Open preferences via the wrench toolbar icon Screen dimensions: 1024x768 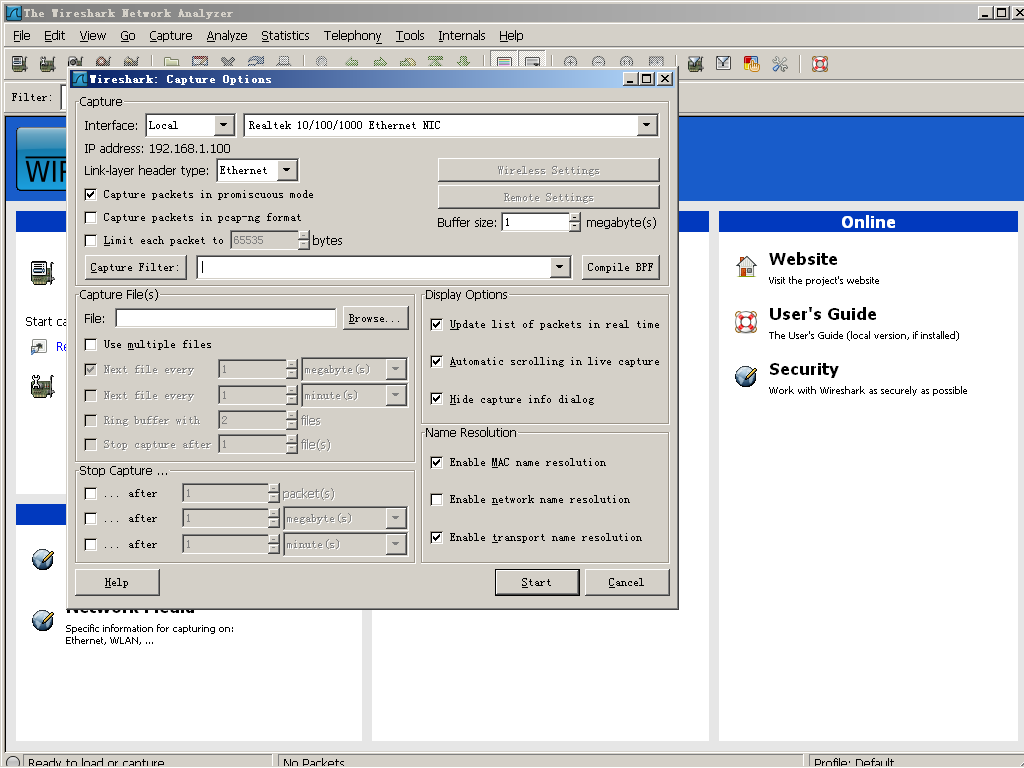tap(780, 63)
